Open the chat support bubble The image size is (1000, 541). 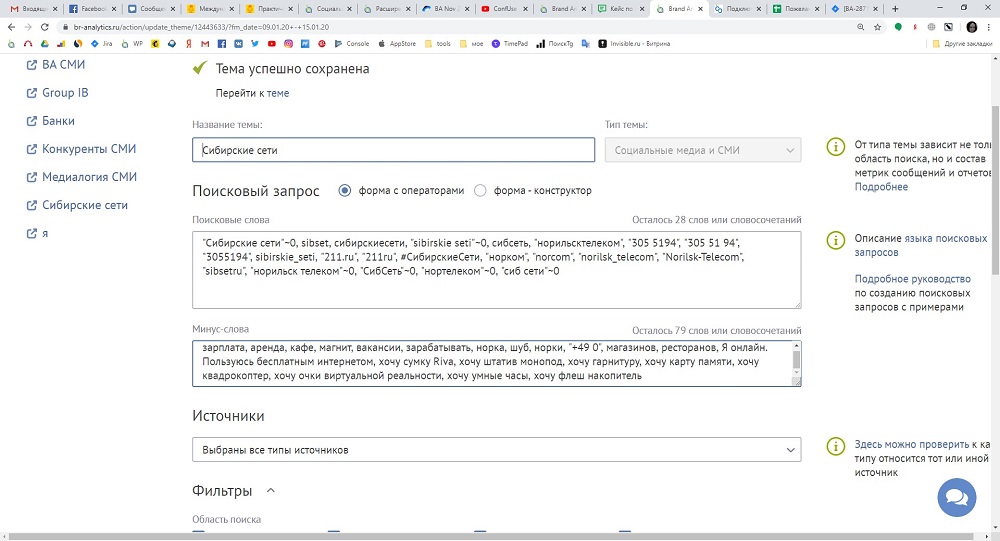pos(957,498)
